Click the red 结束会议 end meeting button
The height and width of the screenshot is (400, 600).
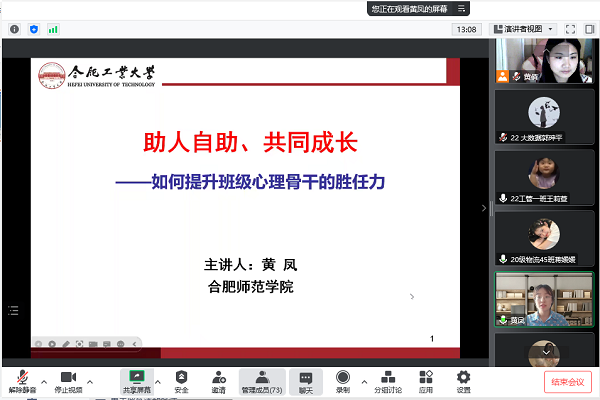click(568, 382)
